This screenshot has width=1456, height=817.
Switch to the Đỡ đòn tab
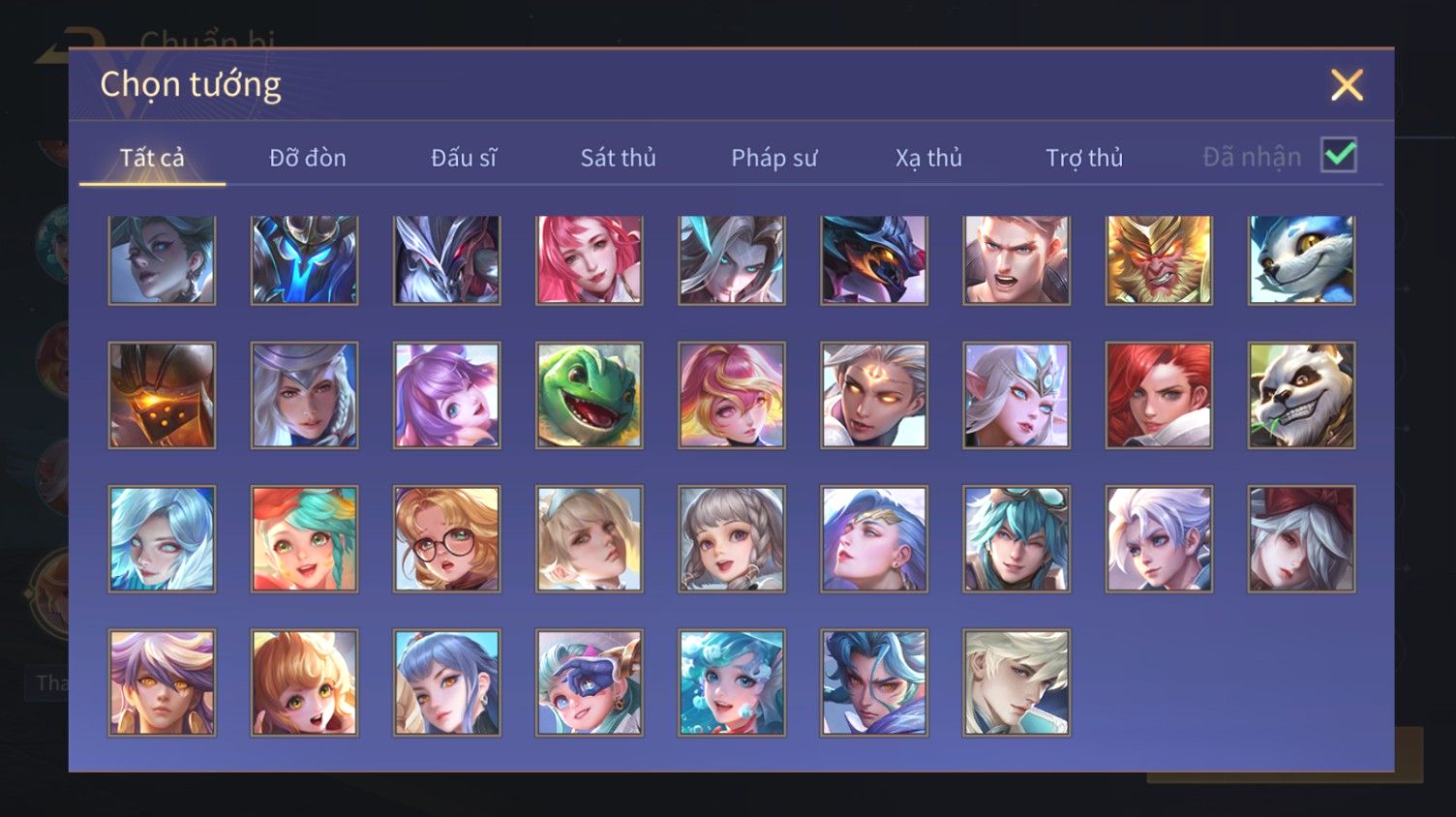pos(308,158)
